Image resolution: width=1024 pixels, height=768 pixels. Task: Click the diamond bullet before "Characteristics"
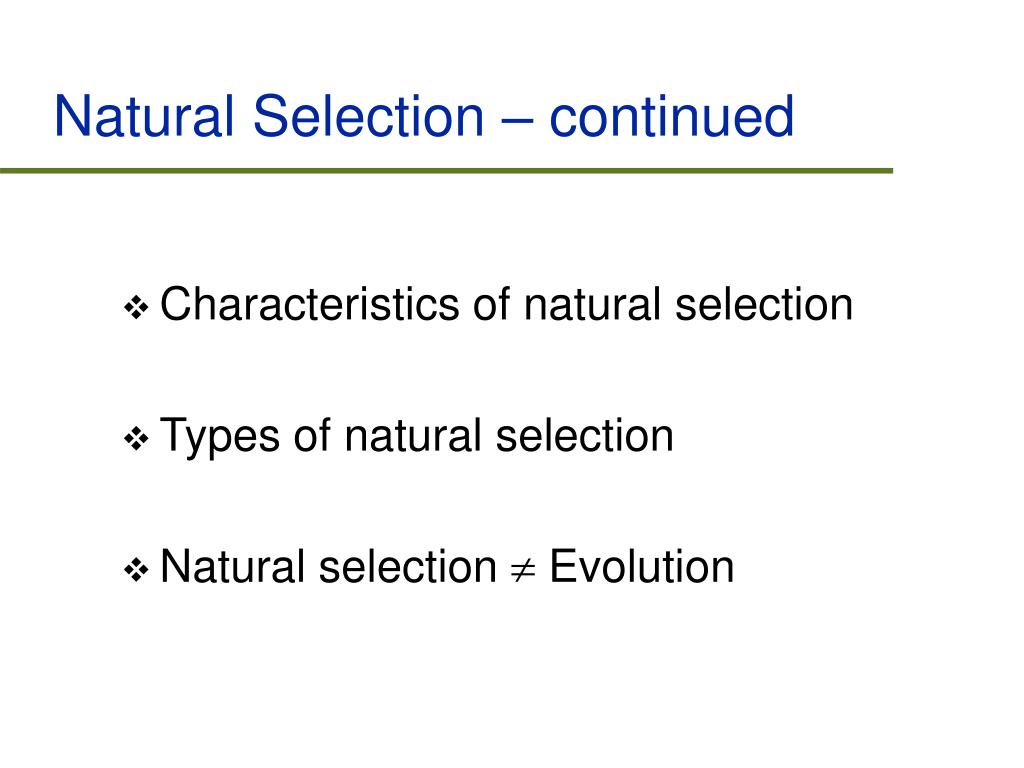pos(136,307)
